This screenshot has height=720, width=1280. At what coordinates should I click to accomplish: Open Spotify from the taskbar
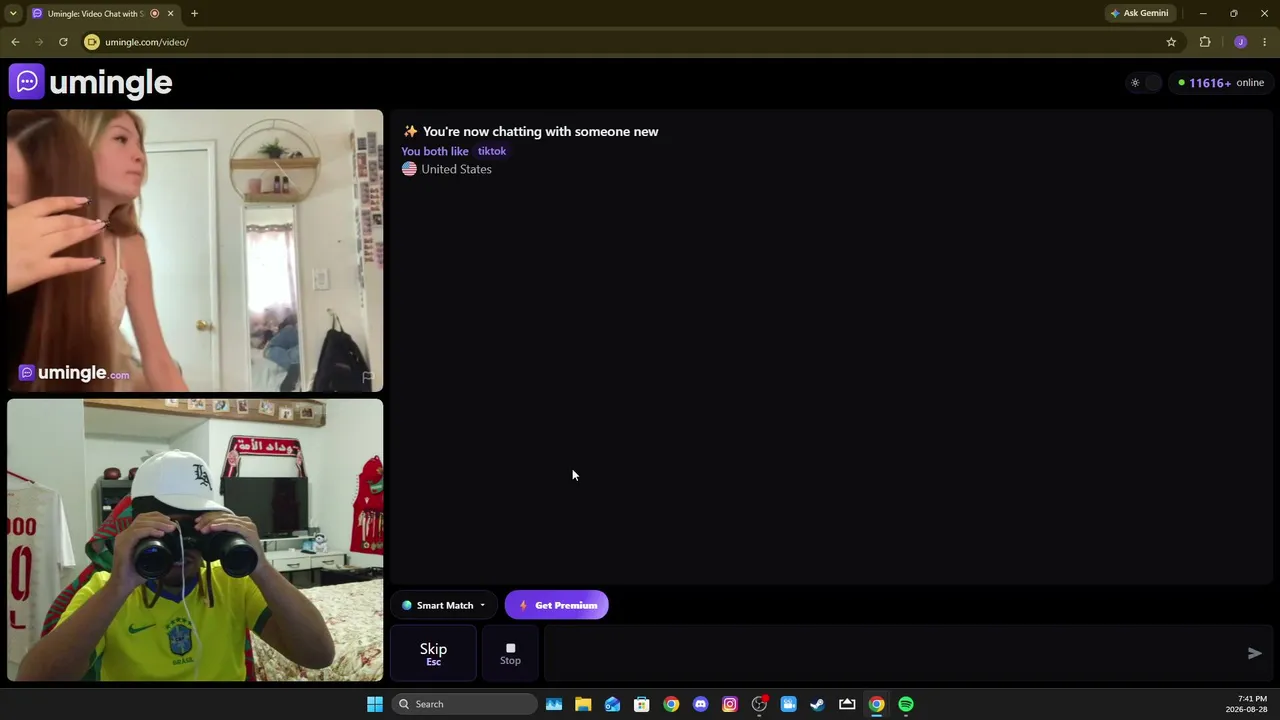pyautogui.click(x=906, y=704)
